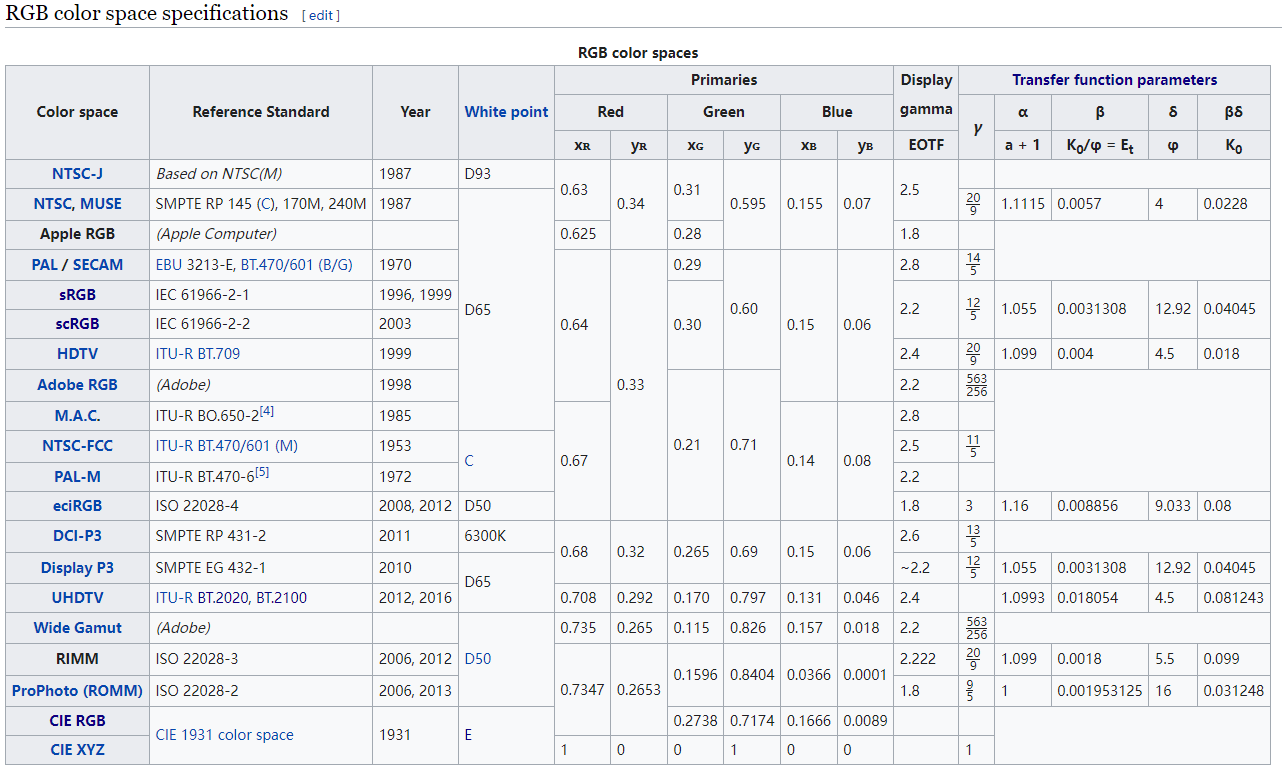Open the DCI-P3 color space link
1282x768 pixels.
77,536
